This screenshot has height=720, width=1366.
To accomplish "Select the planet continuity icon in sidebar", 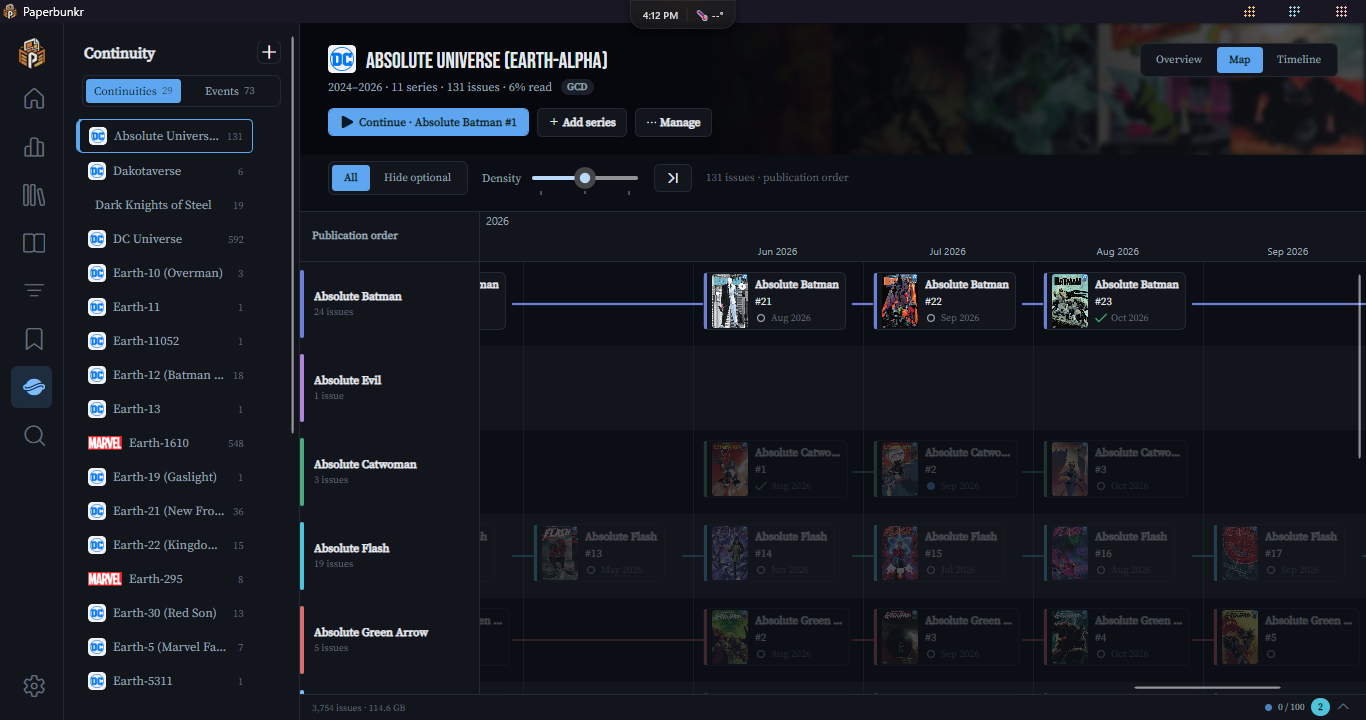I will (32, 387).
